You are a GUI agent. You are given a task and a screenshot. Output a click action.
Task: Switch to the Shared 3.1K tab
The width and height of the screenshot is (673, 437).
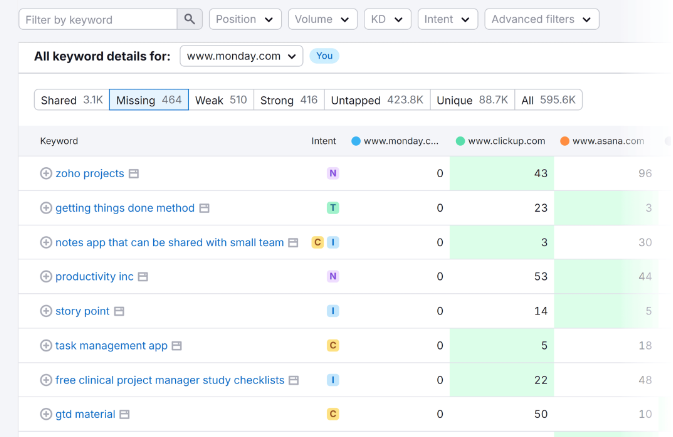click(x=71, y=100)
